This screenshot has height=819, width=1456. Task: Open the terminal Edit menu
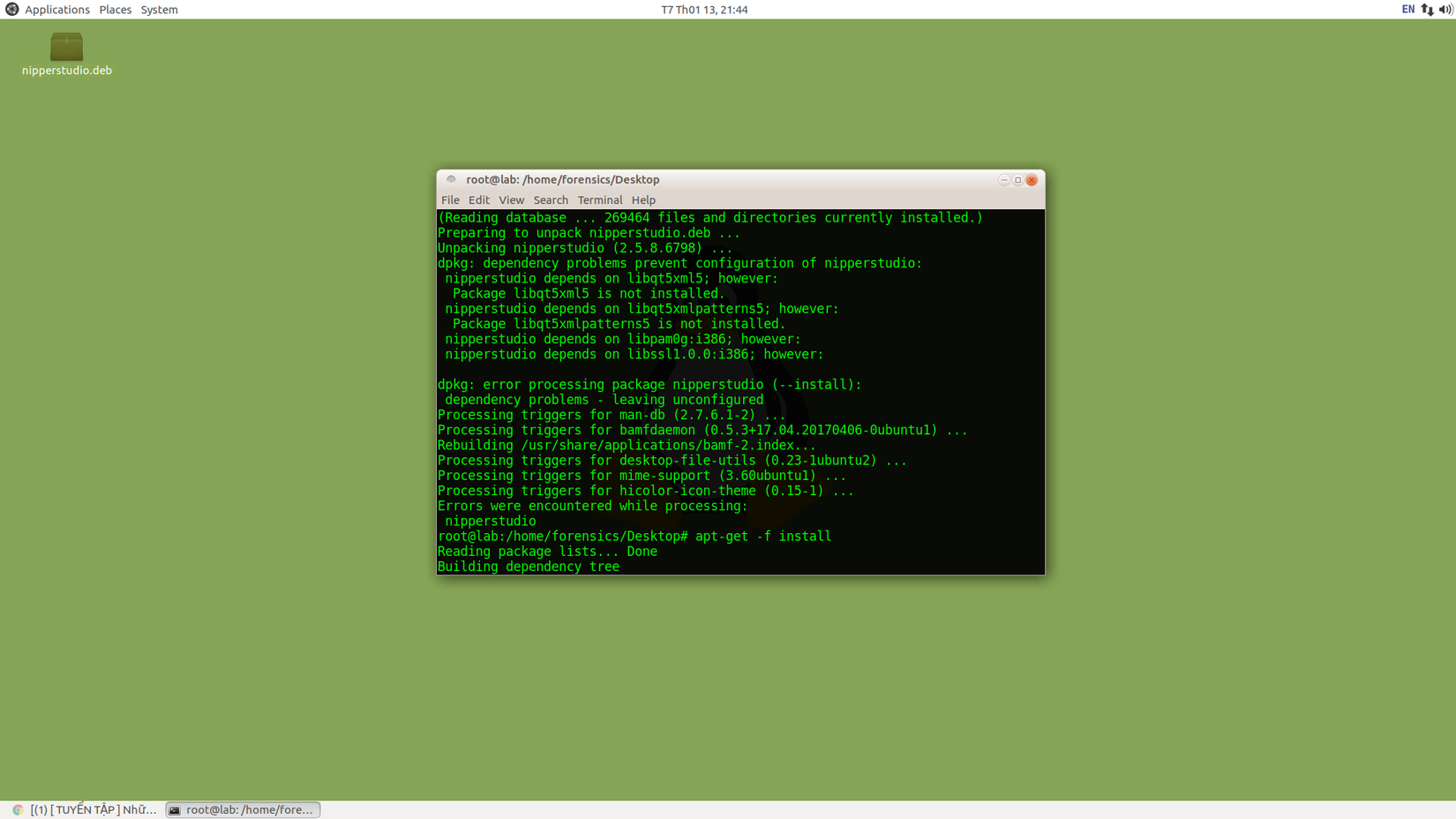tap(479, 200)
